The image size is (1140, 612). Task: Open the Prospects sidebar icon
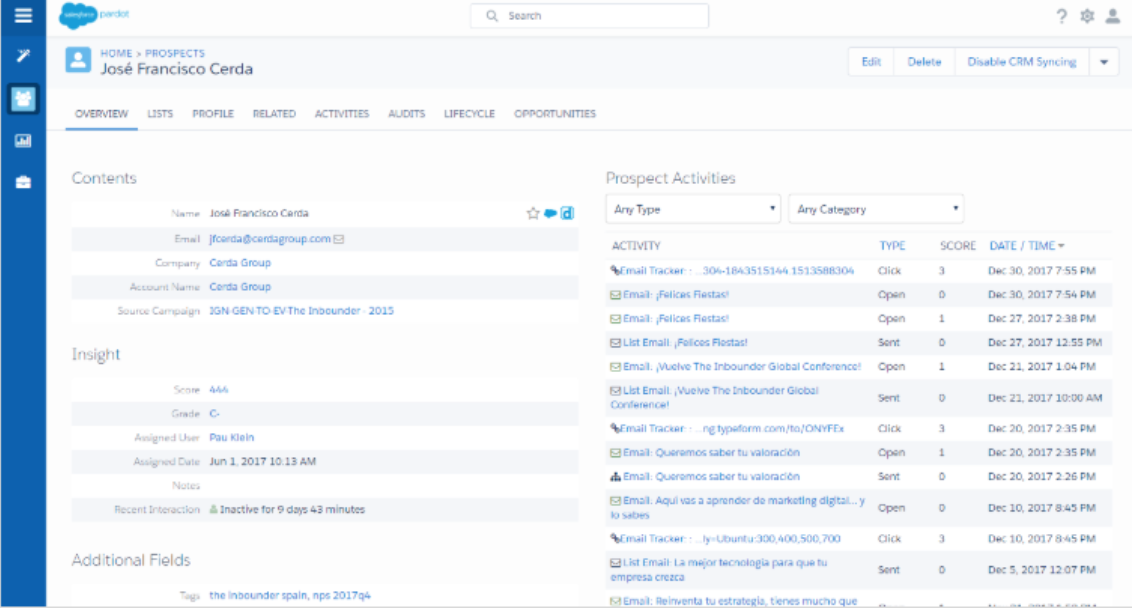click(23, 98)
